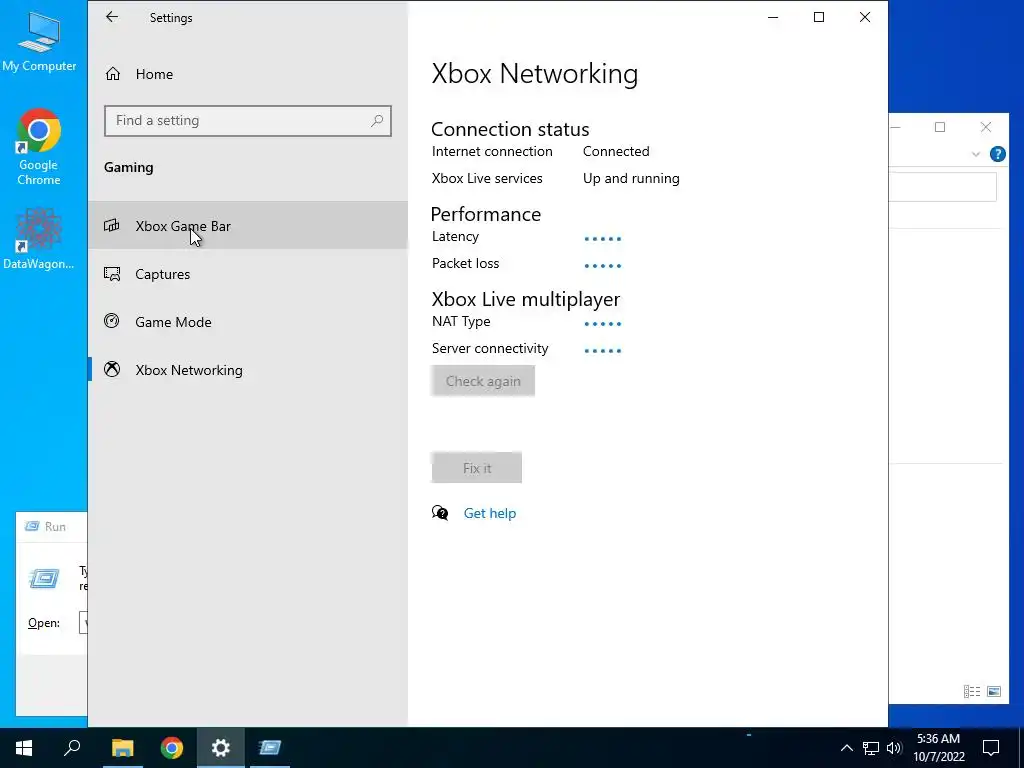The width and height of the screenshot is (1024, 768).
Task: Click the Up and running status text
Action: pos(631,178)
